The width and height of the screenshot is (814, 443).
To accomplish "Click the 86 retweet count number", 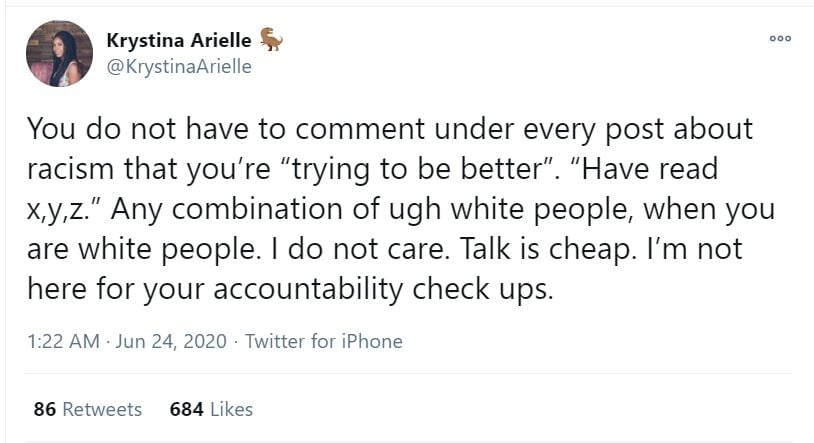I will [x=43, y=409].
